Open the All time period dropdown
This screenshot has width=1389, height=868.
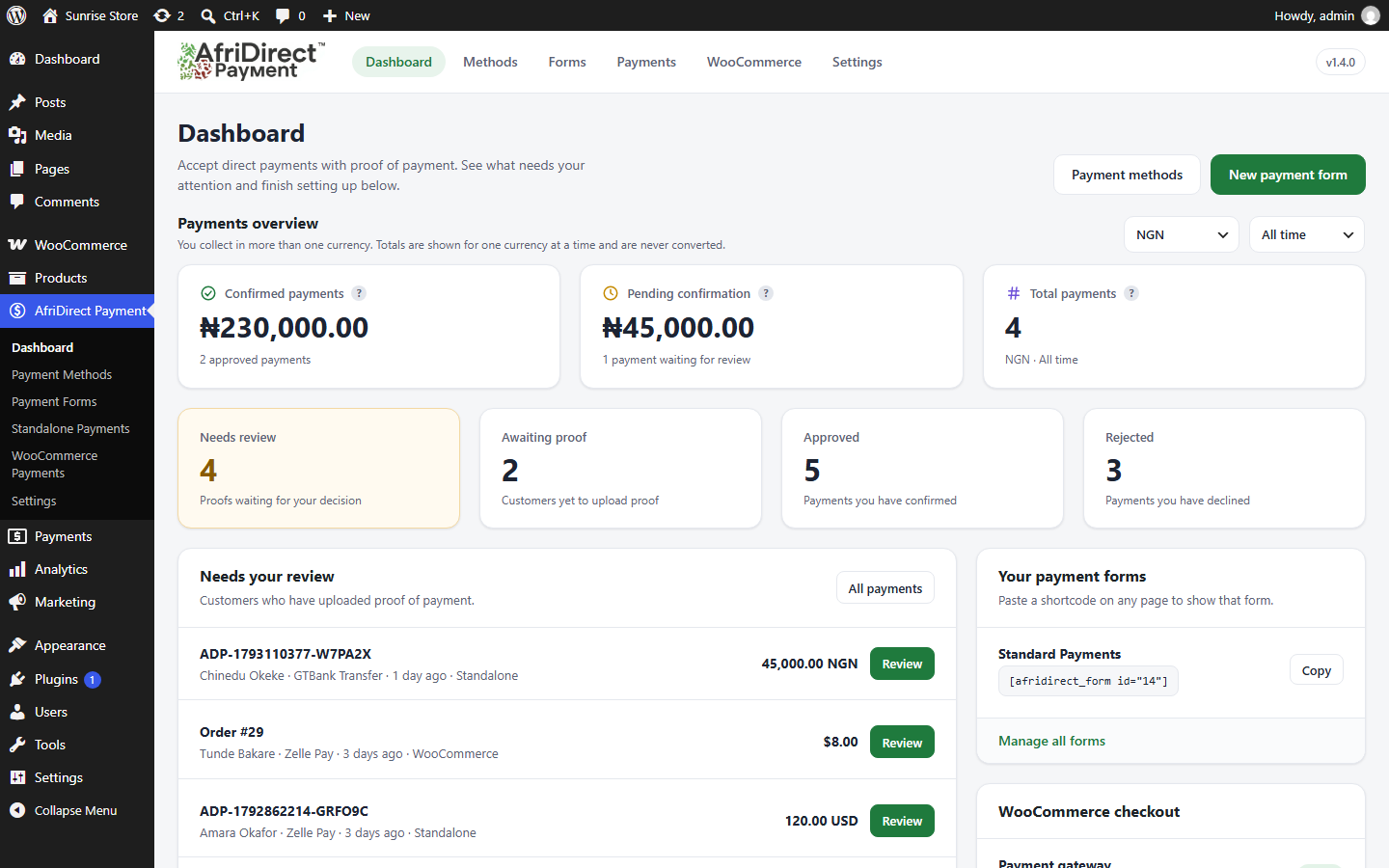[1307, 234]
